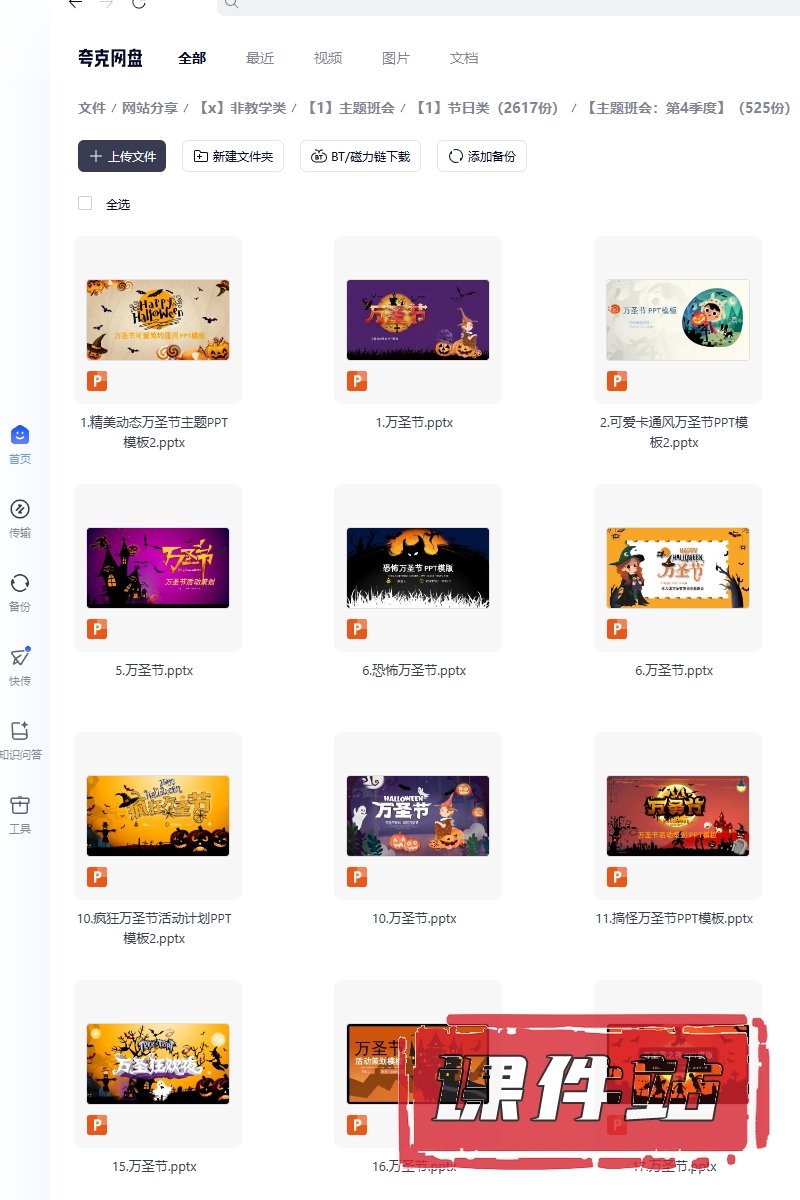
Task: Open the 首页 home sidebar icon
Action: pos(20,435)
